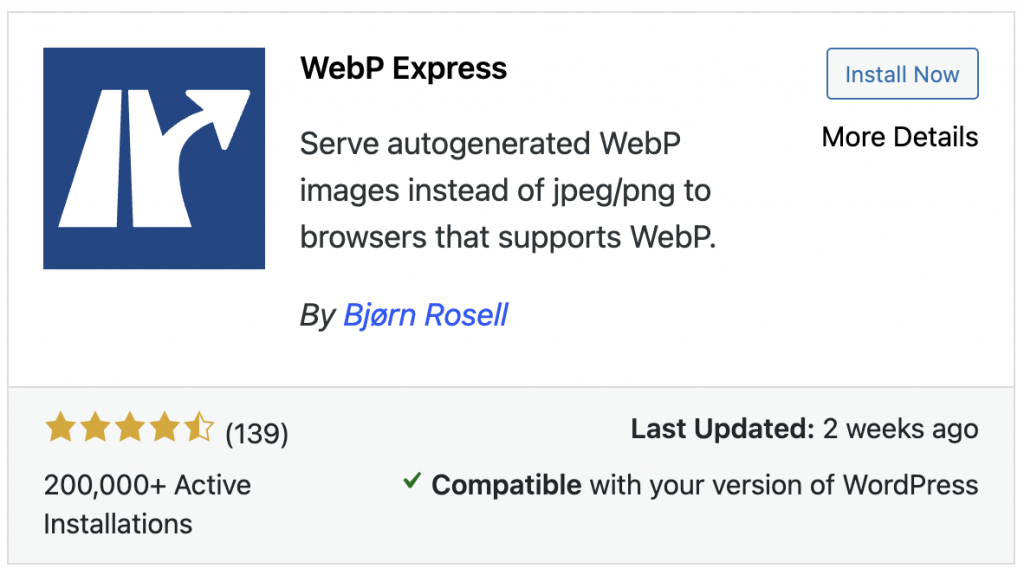This screenshot has height=575, width=1024.
Task: Click the third gold rating star
Action: pyautogui.click(x=130, y=430)
